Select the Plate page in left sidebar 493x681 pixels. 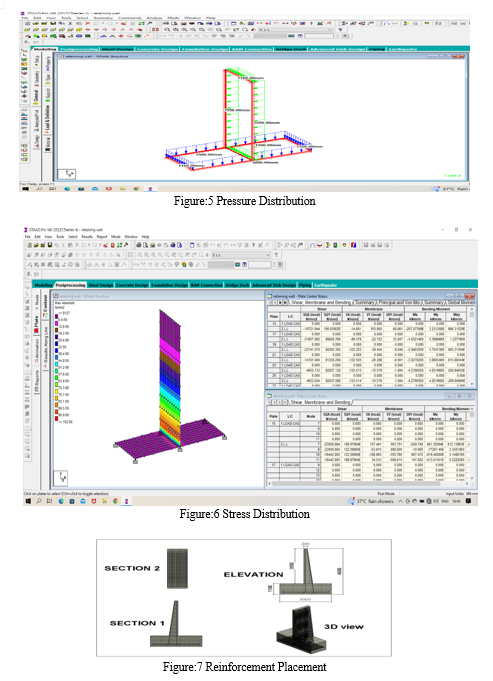tap(37, 324)
